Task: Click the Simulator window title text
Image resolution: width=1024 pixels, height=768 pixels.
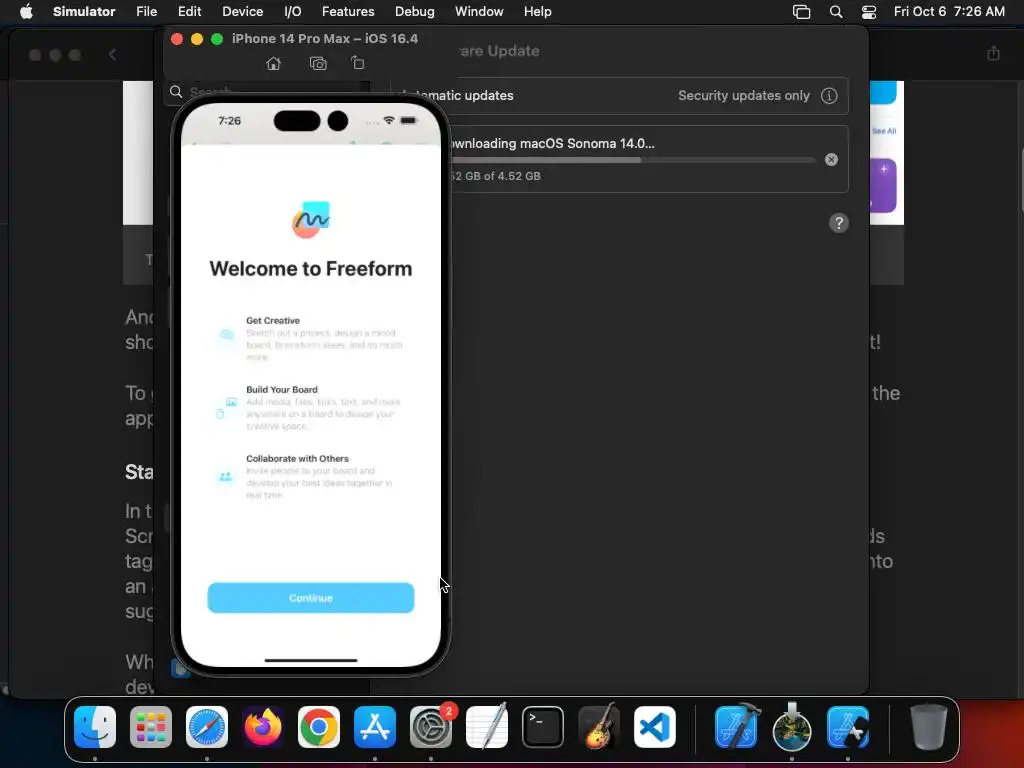Action: (x=325, y=39)
